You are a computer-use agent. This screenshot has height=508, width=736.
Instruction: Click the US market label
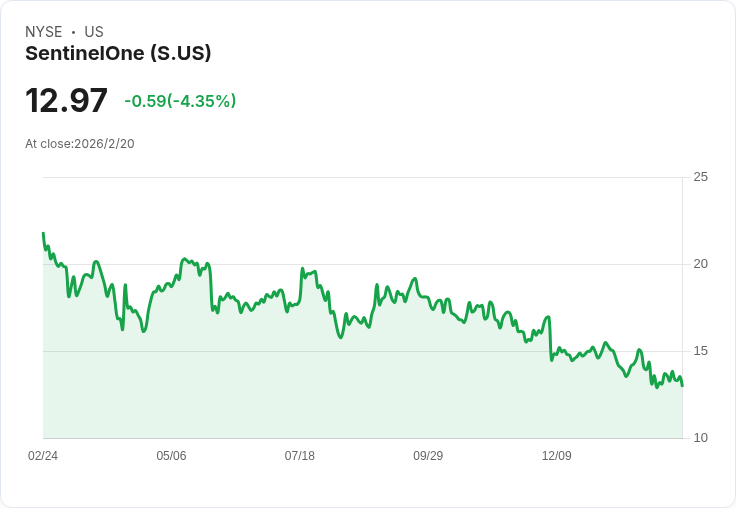(x=94, y=32)
